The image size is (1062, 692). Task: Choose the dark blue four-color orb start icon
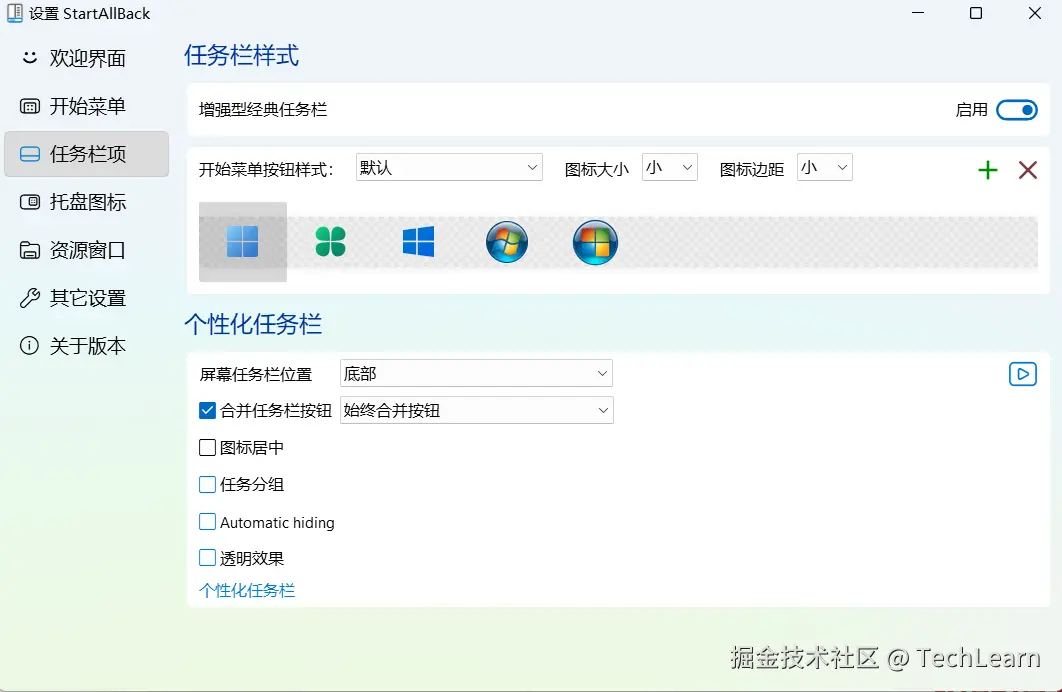click(595, 242)
